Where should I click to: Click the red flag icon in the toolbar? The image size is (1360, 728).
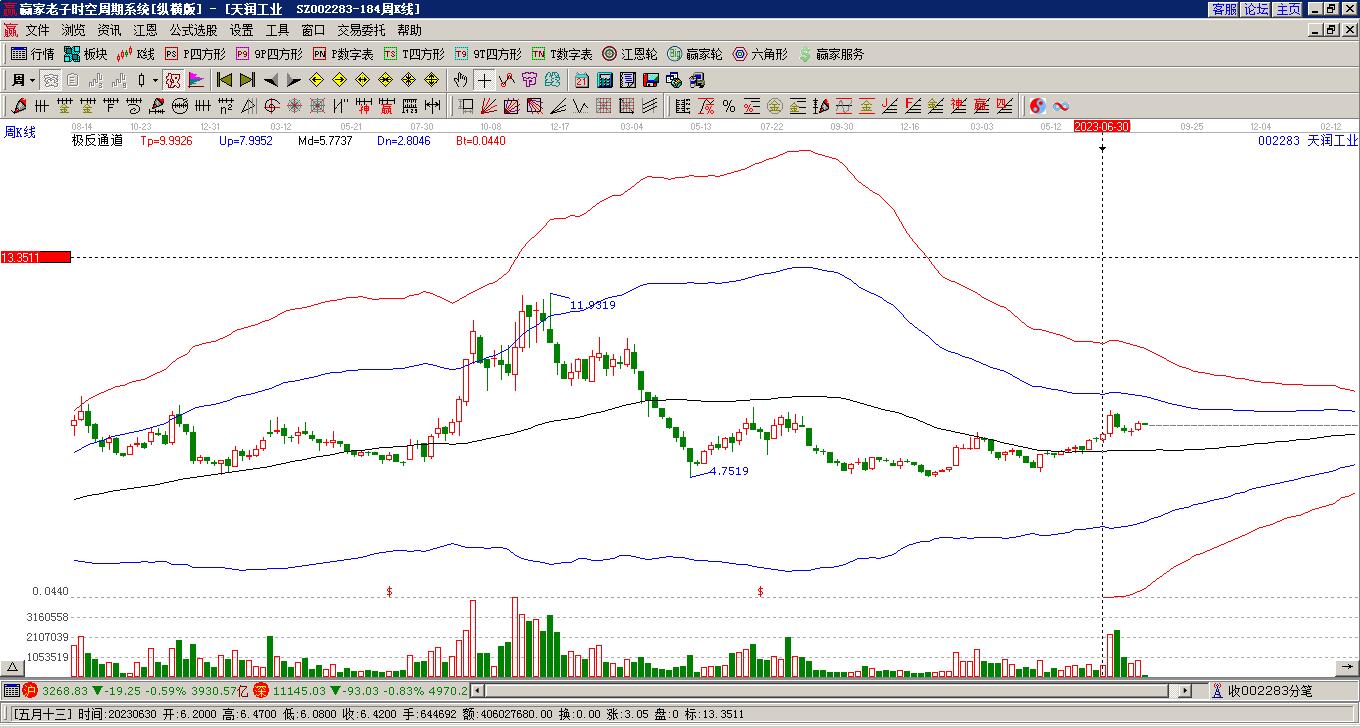pyautogui.click(x=196, y=80)
